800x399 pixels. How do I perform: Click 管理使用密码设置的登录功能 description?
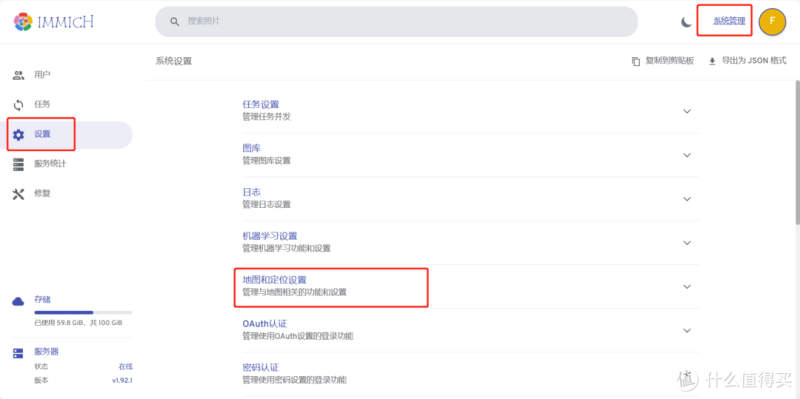coord(294,380)
